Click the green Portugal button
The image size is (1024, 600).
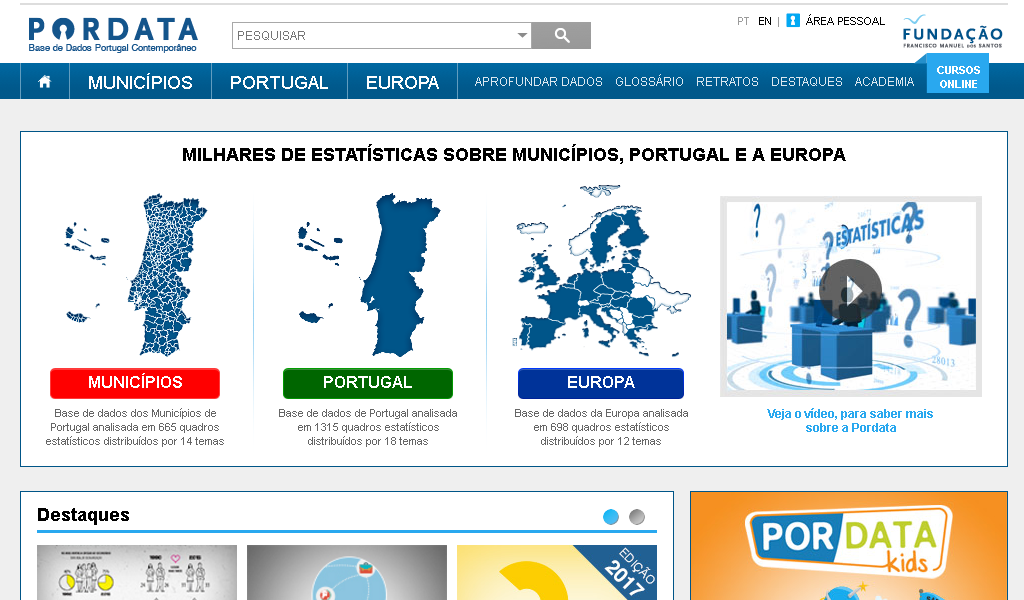pos(367,383)
